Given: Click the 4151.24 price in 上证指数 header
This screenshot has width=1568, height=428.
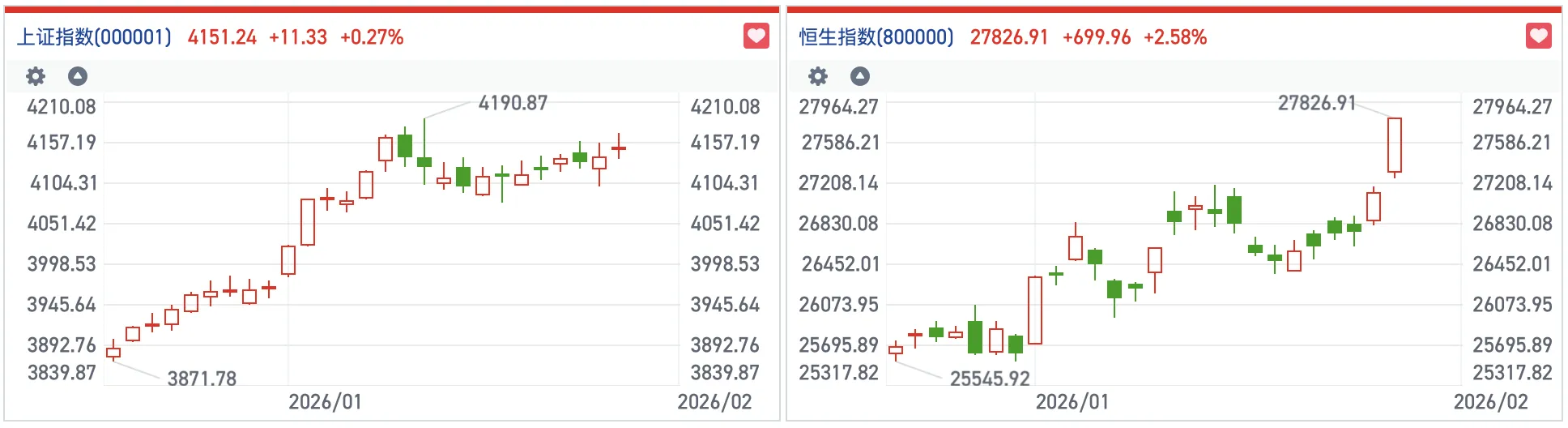Looking at the screenshot, I should coord(222,37).
